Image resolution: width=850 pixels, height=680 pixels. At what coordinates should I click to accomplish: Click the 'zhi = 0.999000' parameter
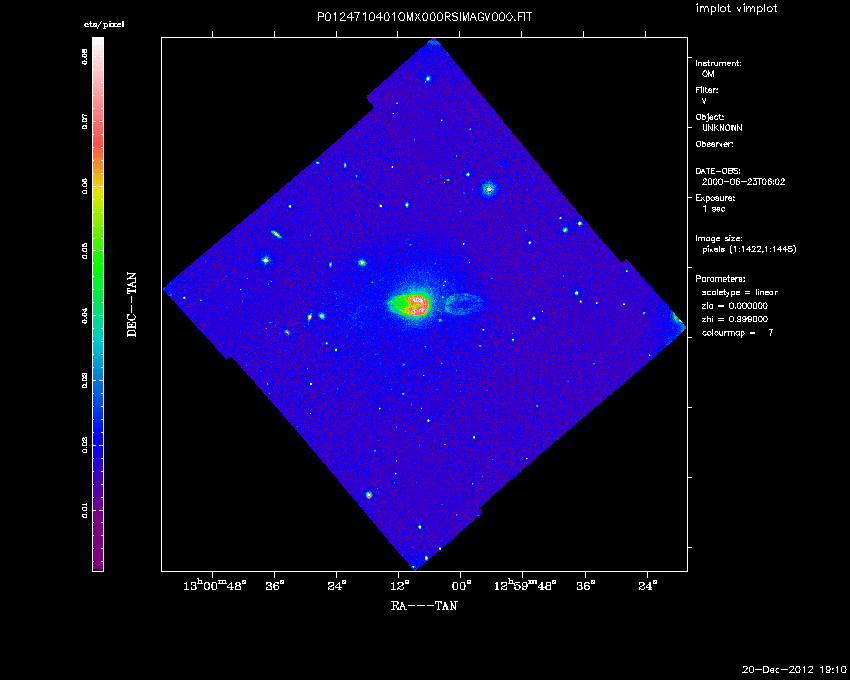point(735,319)
